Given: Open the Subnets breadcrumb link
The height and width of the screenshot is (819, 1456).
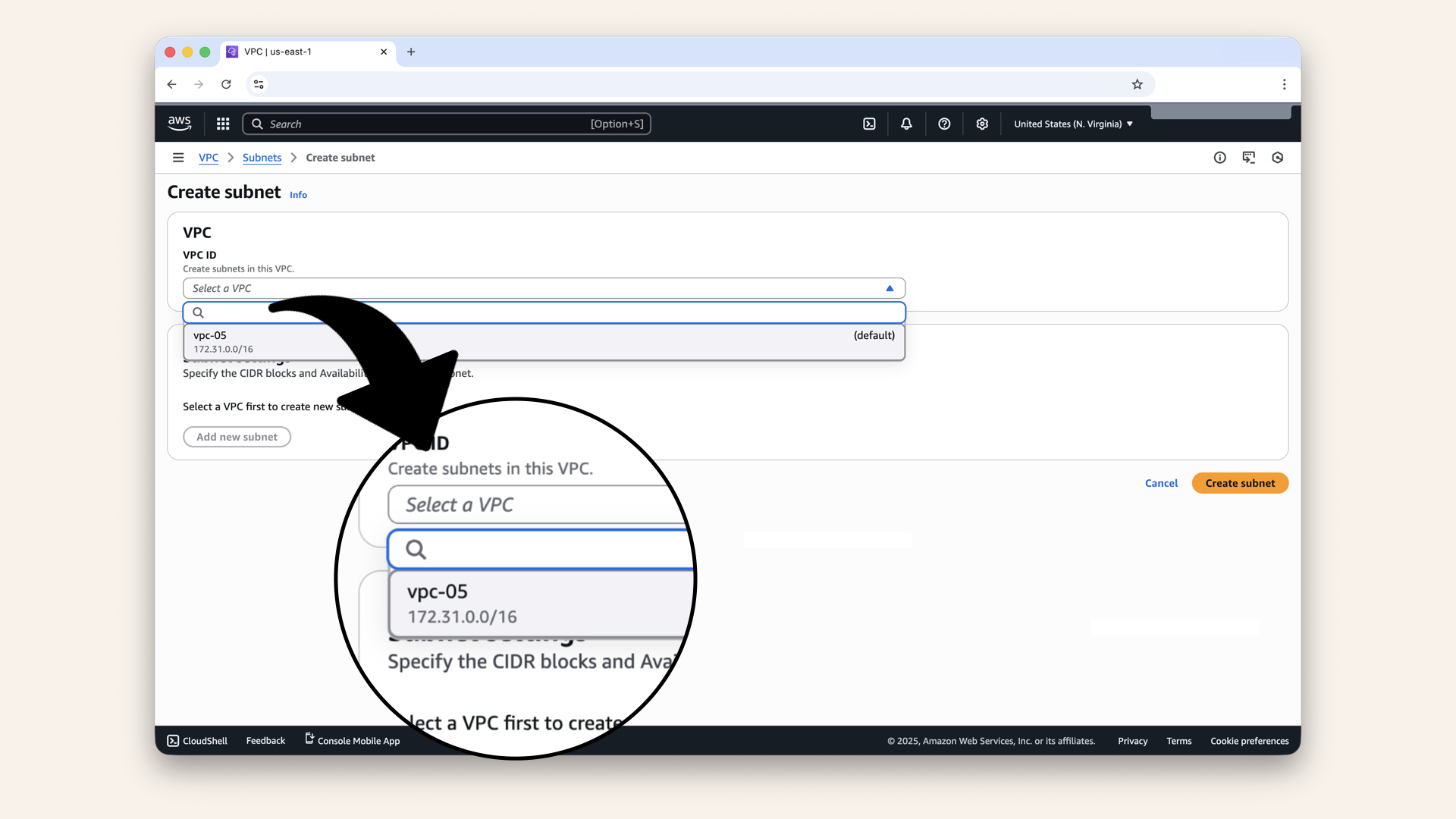Looking at the screenshot, I should 262,158.
